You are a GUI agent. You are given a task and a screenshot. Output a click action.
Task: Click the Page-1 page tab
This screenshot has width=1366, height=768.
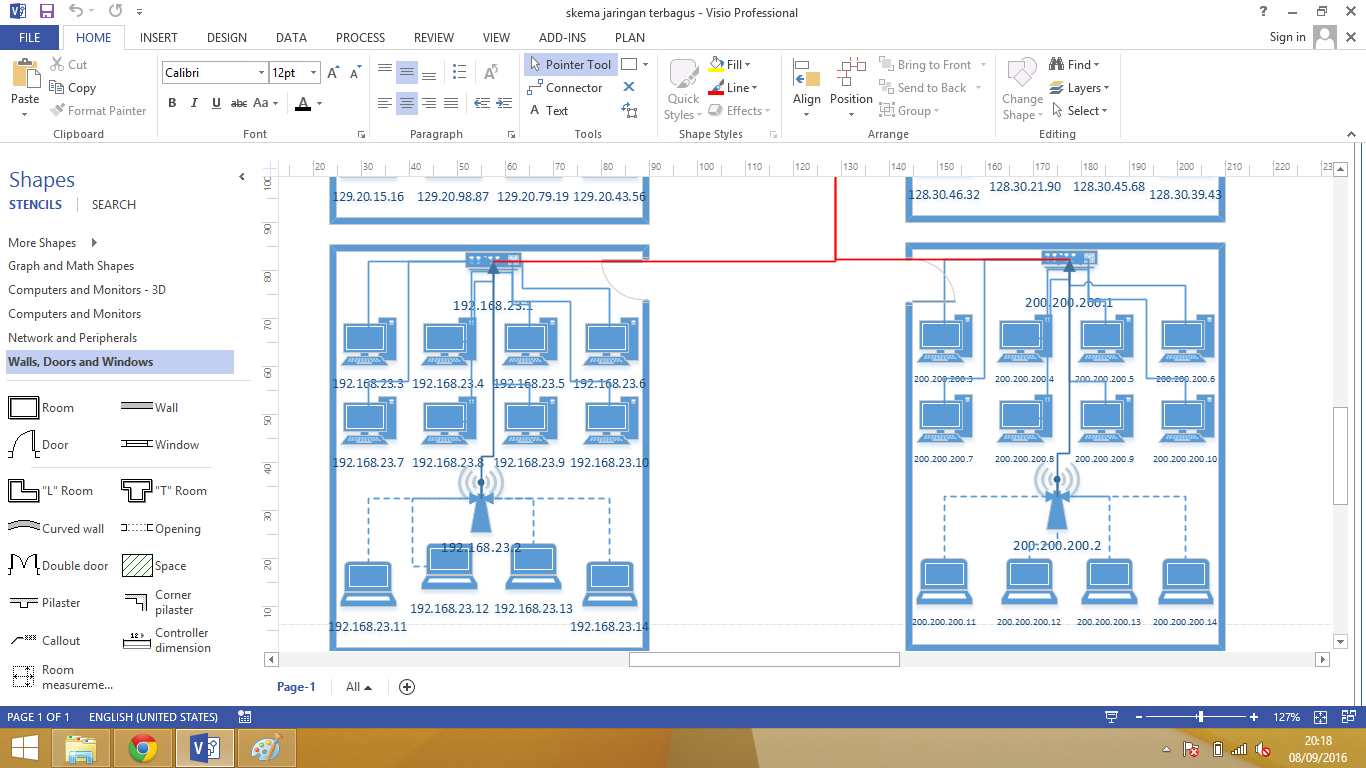(296, 687)
